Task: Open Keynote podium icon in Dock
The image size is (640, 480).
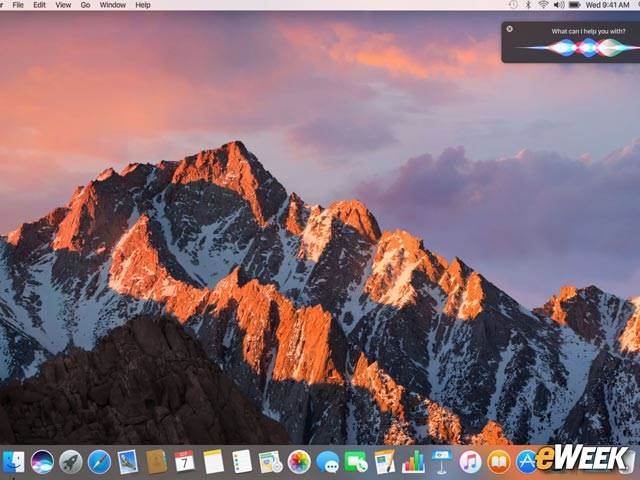Action: click(442, 462)
